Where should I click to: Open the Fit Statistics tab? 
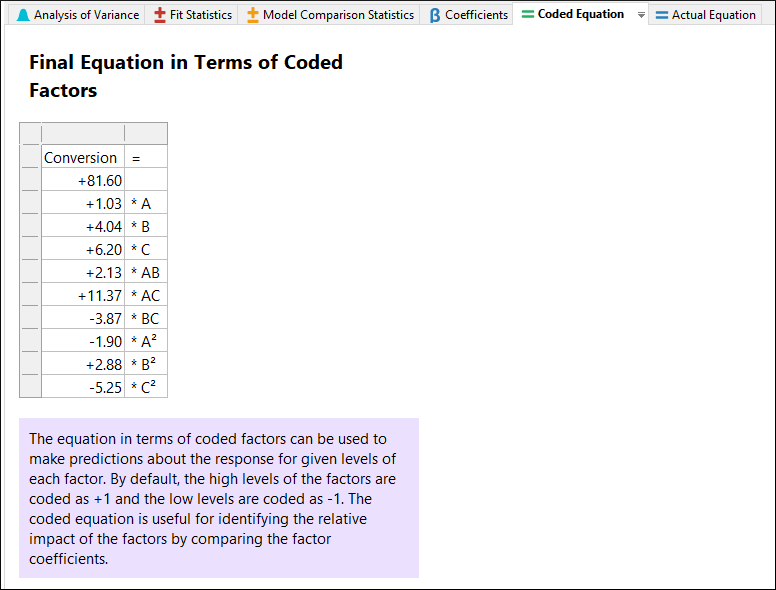(x=192, y=15)
